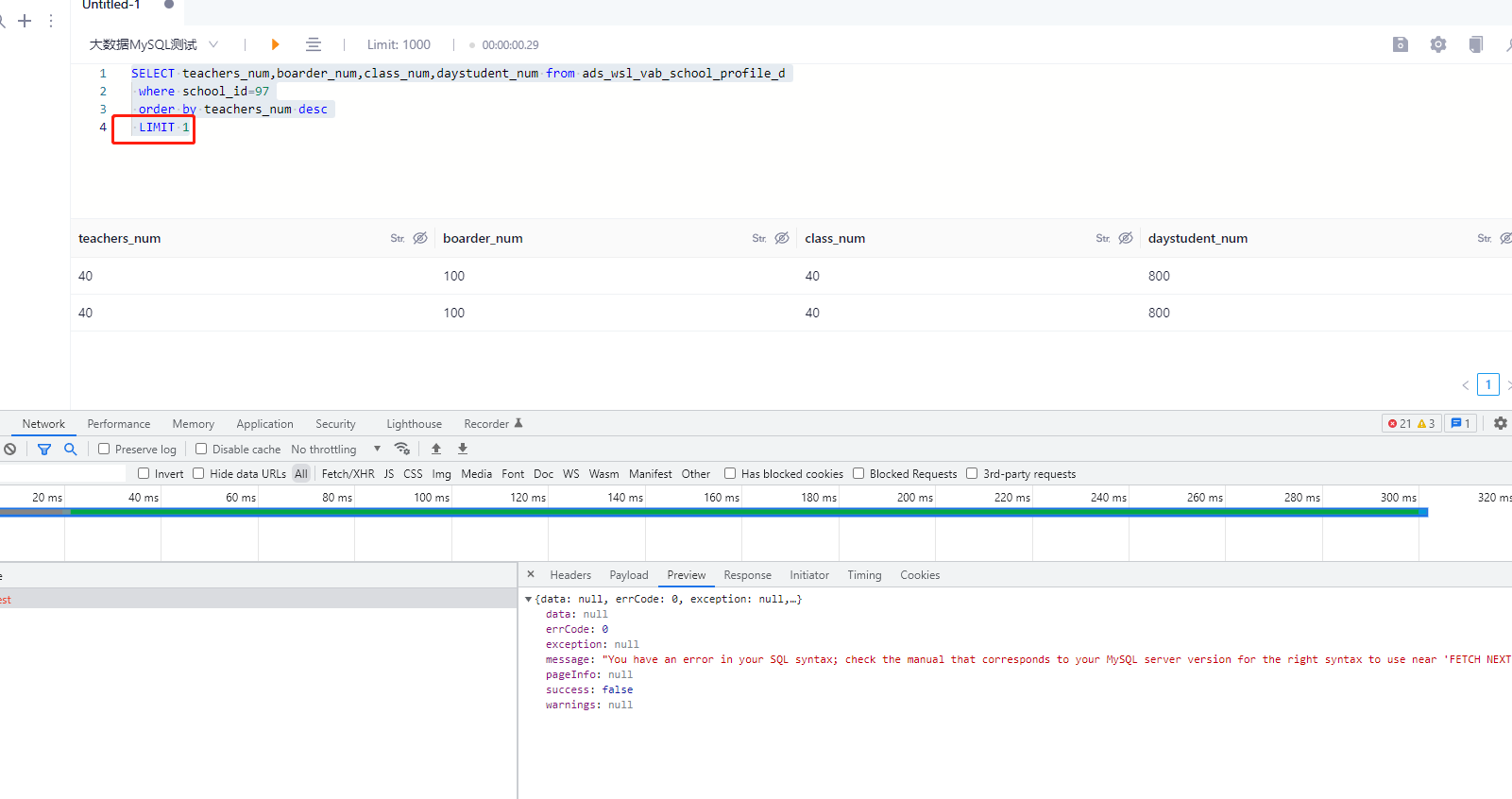
Task: Add a new query tab with plus icon
Action: coord(25,20)
